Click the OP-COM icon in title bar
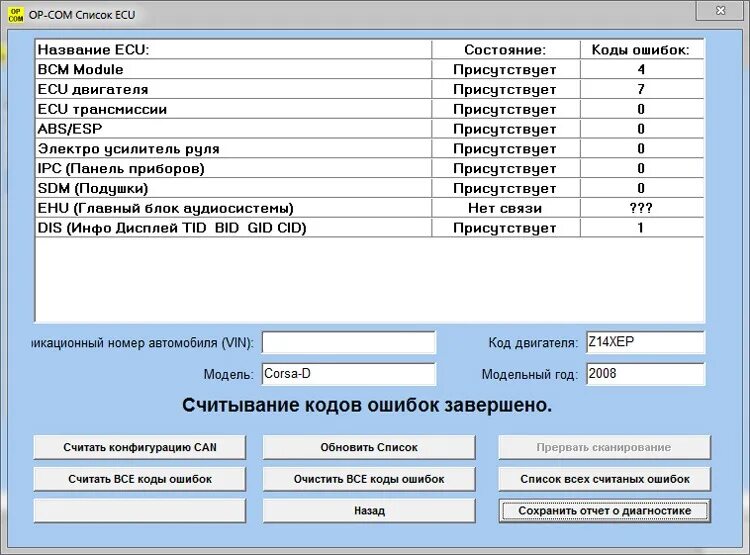 coord(16,15)
